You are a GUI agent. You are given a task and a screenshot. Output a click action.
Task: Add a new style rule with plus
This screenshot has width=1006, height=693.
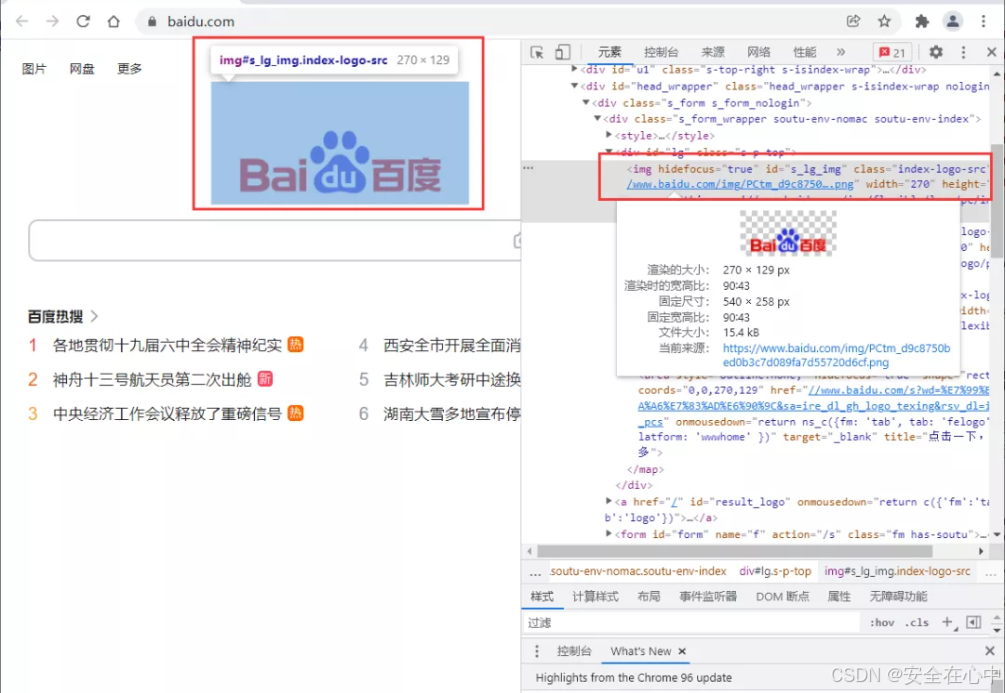point(948,622)
